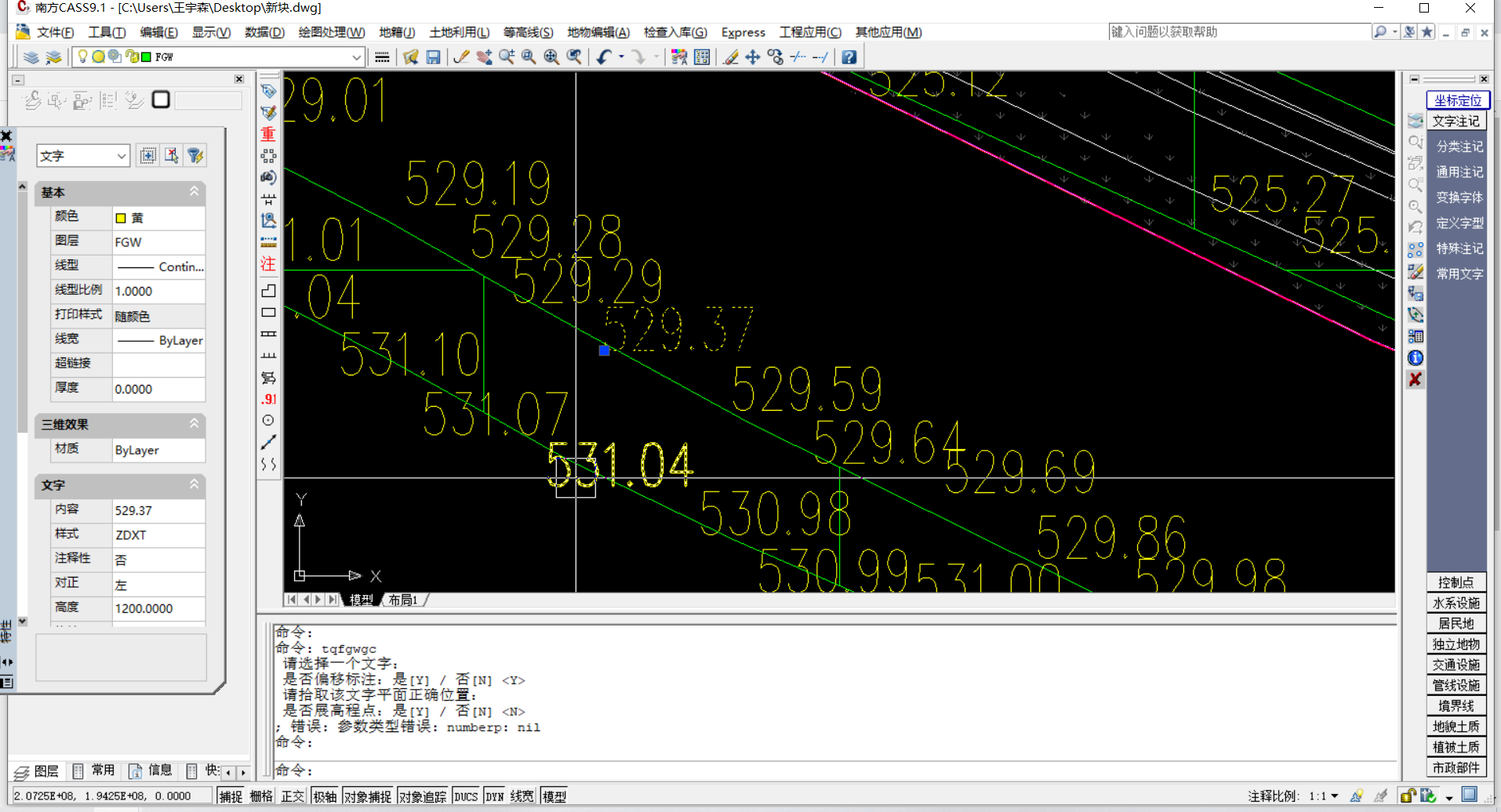1501x812 pixels.
Task: Open the 等高线(S) menu
Action: [528, 32]
